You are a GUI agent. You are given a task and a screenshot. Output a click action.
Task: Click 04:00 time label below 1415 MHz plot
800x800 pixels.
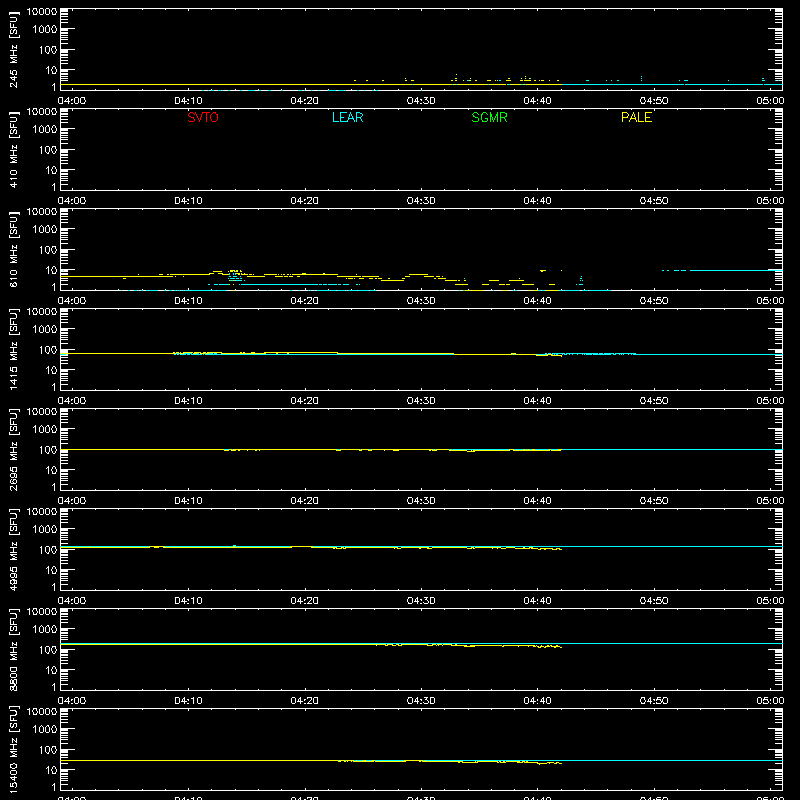pyautogui.click(x=71, y=401)
